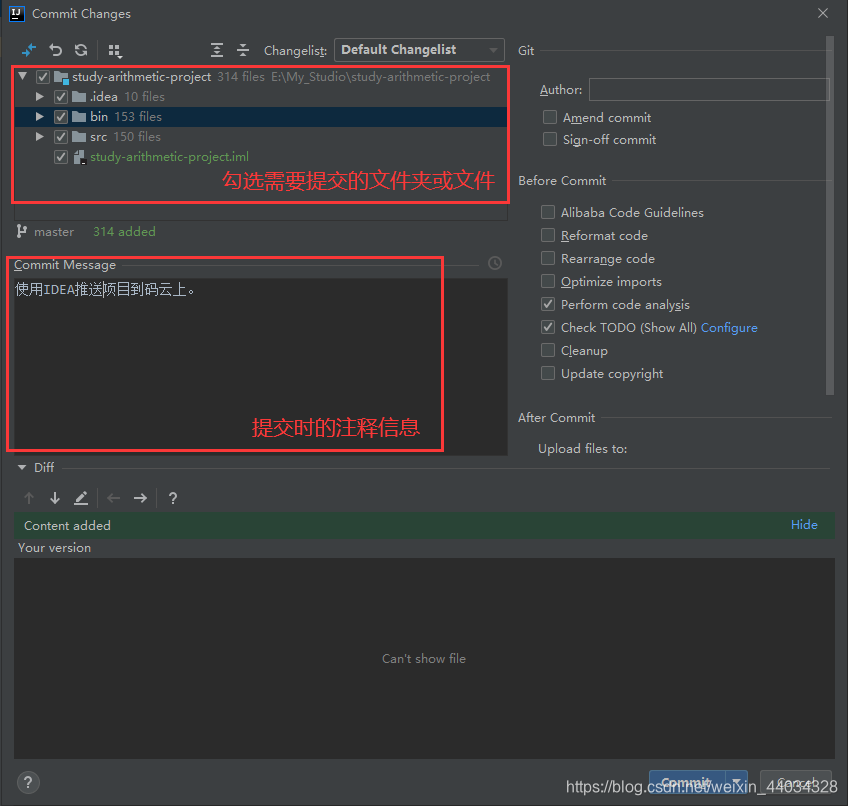This screenshot has width=848, height=806.
Task: Open the Changelist dropdown
Action: coord(419,50)
